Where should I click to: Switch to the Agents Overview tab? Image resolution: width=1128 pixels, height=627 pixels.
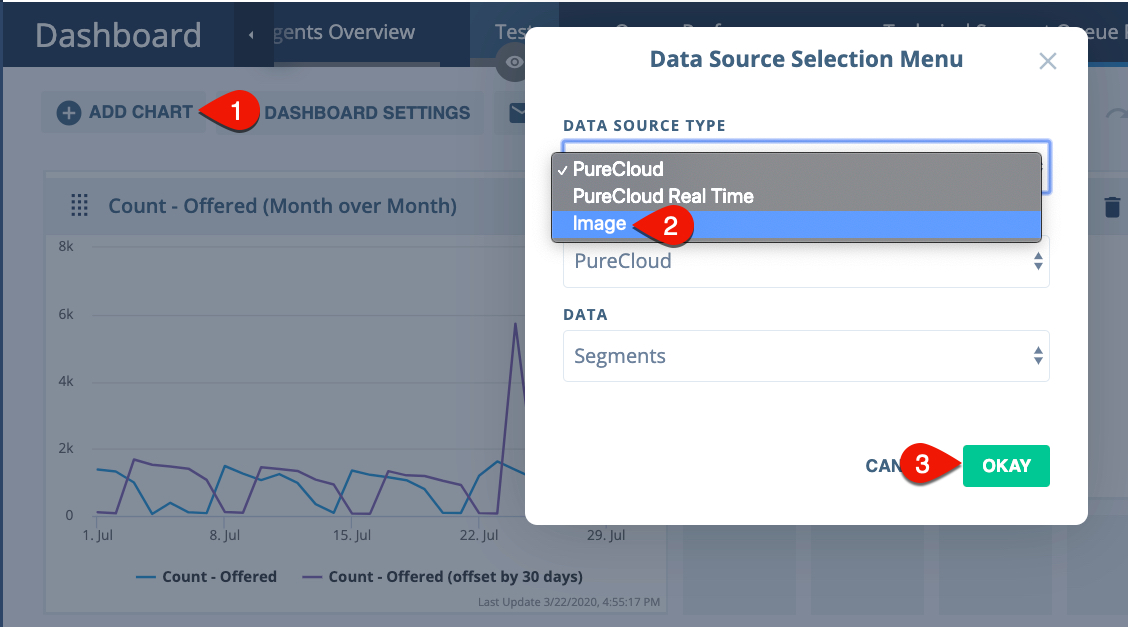[x=344, y=32]
